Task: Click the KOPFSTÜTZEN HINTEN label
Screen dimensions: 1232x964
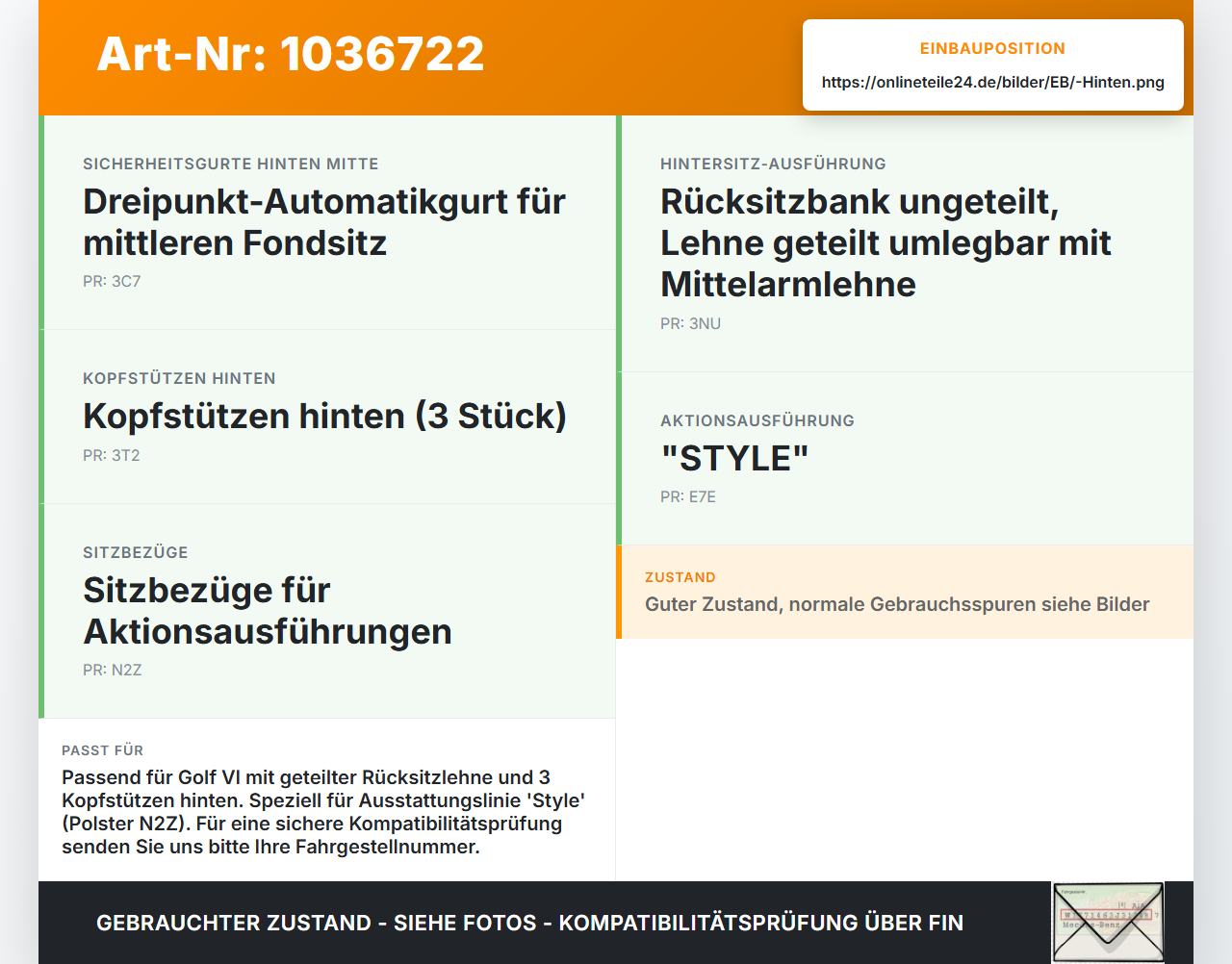Action: pyautogui.click(x=179, y=378)
